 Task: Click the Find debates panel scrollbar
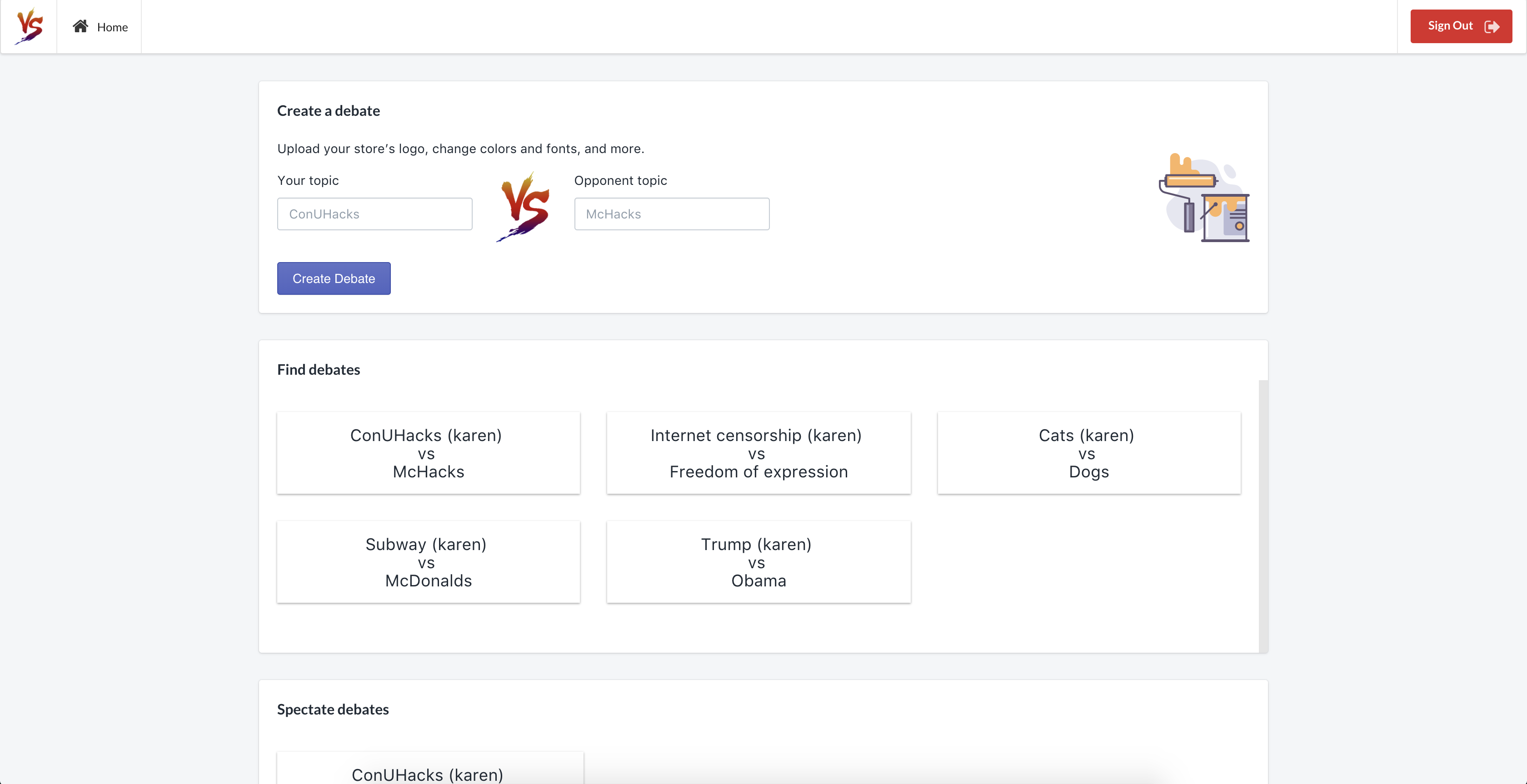(1263, 516)
